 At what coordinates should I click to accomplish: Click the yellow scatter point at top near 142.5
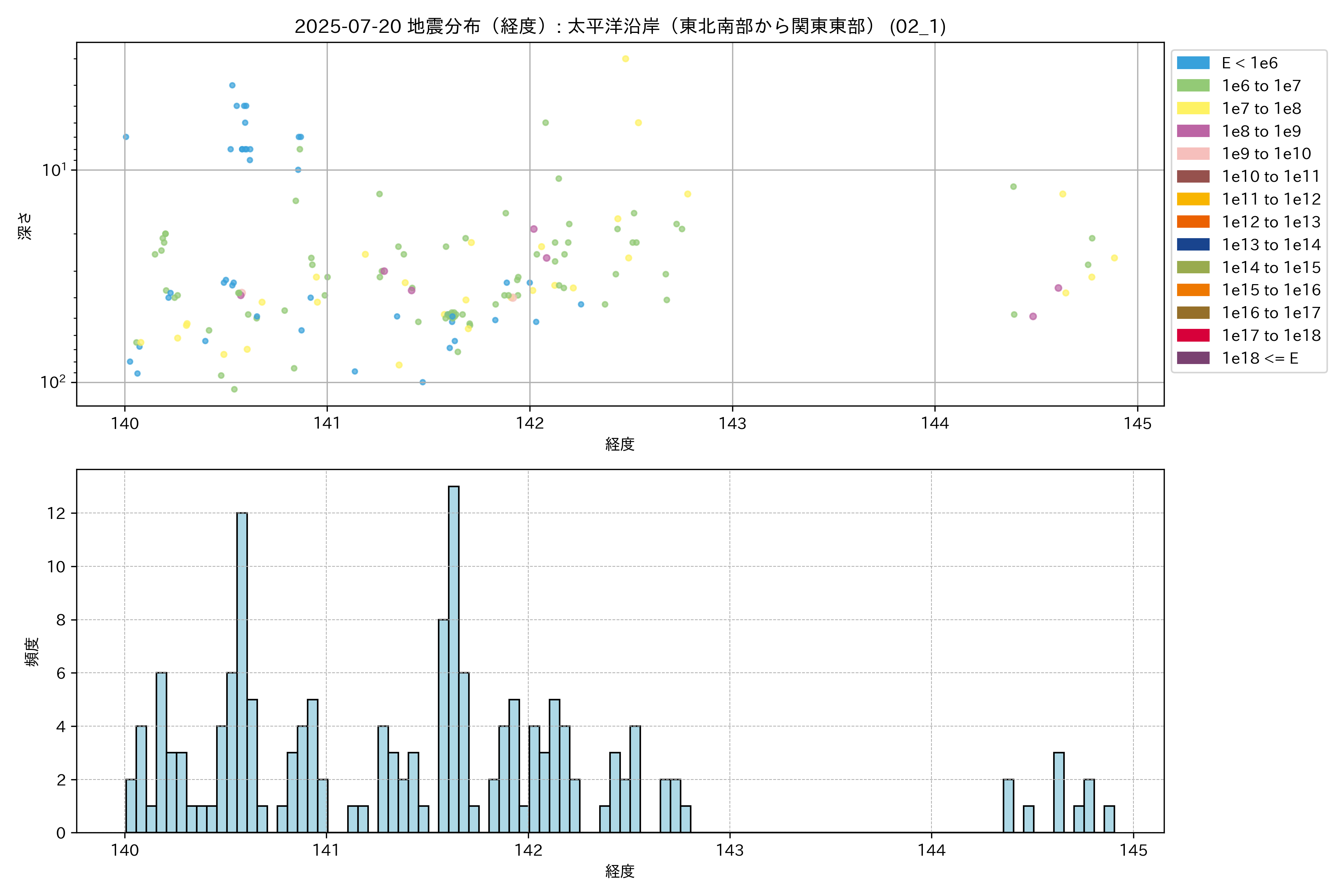pos(625,59)
